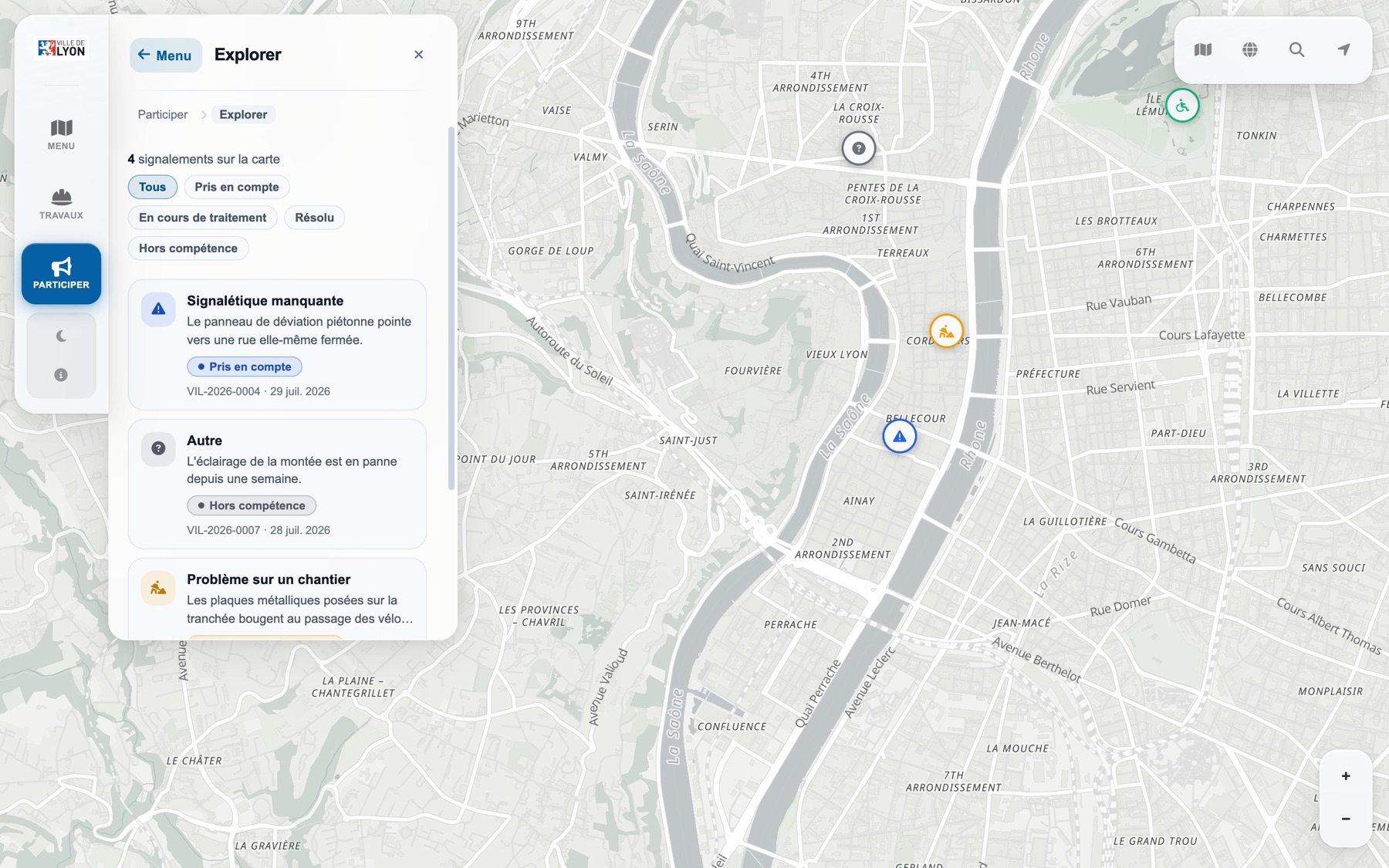The image size is (1389, 868).
Task: Click the question mark icon on Autre card
Action: click(158, 448)
